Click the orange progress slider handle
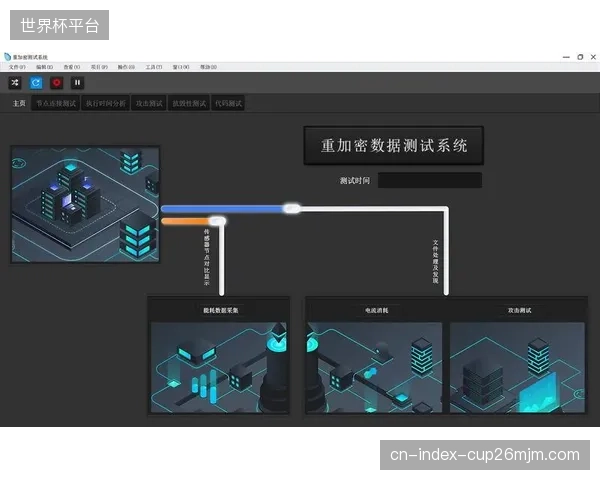600x480 pixels. coord(218,221)
